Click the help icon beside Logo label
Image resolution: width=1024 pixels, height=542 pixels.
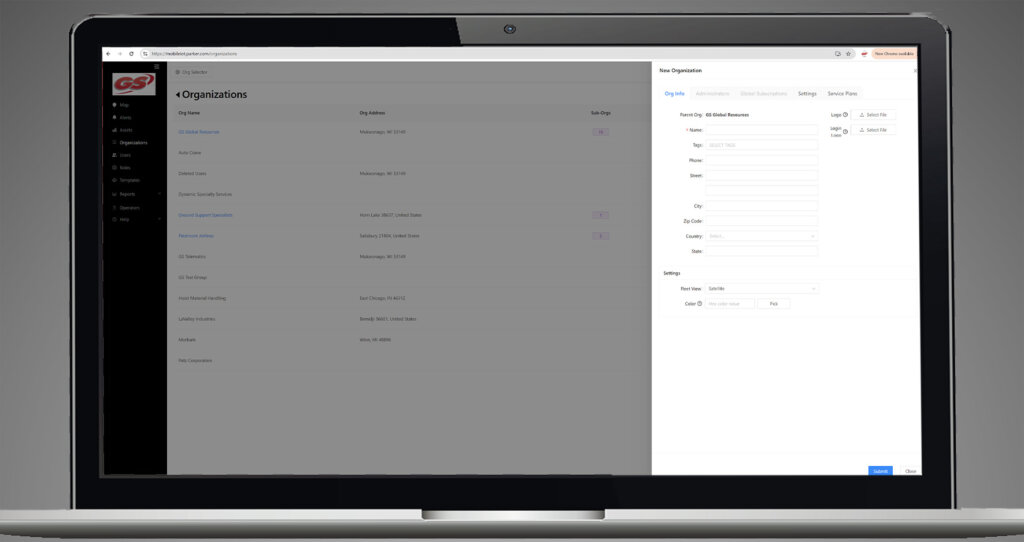845,115
